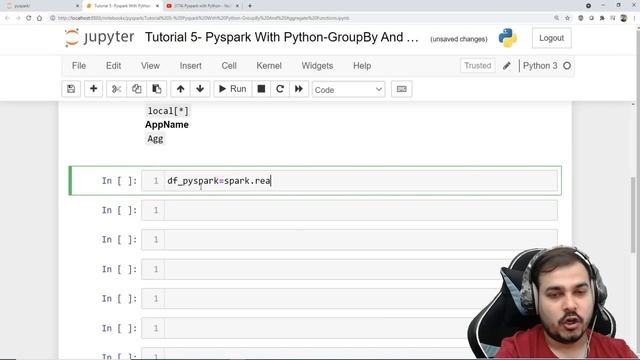Viewport: 640px width, 360px height.
Task: Click the Jupyter logo
Action: tap(99, 38)
